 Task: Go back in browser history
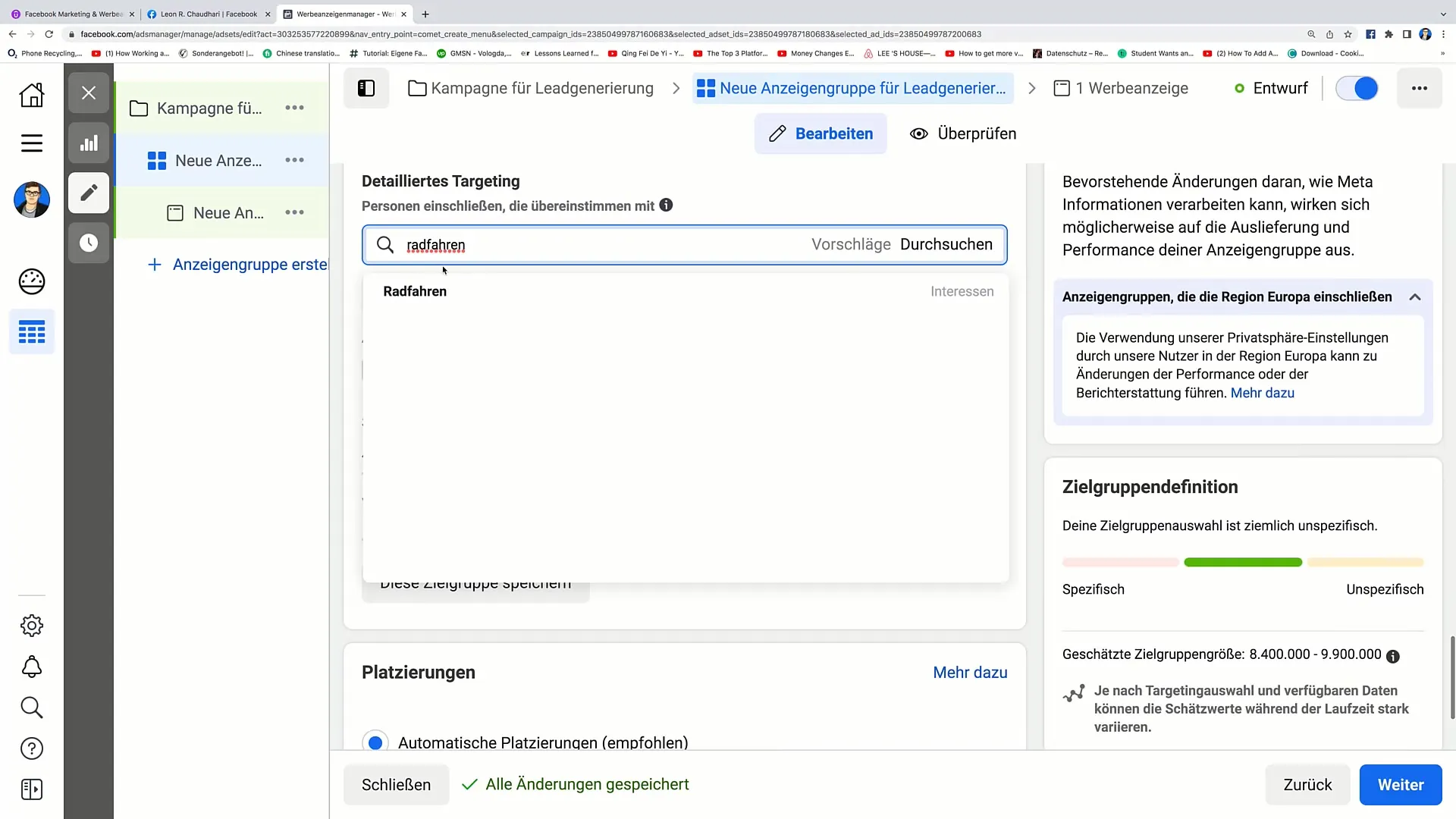click(x=13, y=34)
